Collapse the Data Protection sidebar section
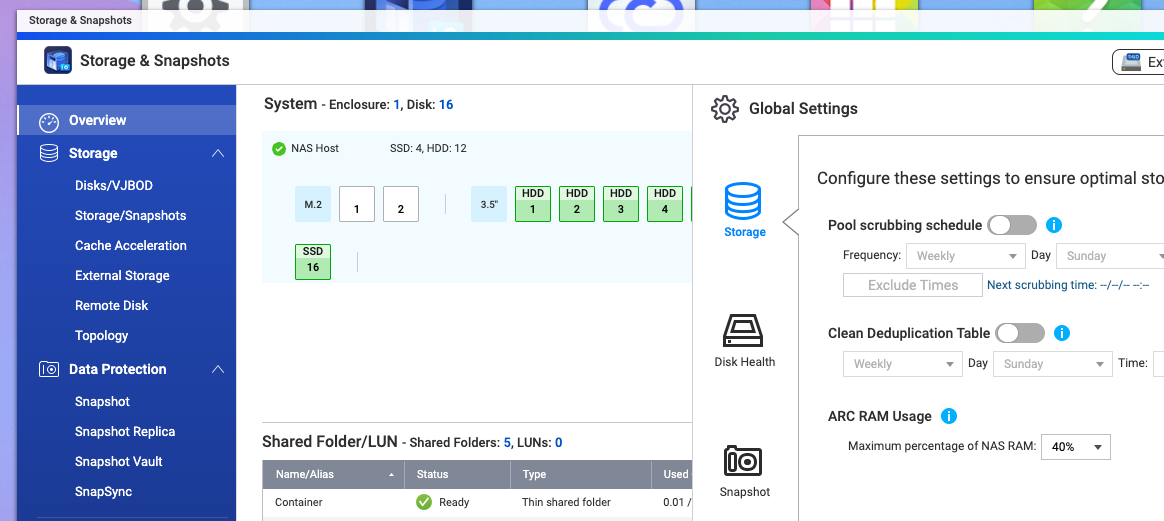 pos(217,369)
